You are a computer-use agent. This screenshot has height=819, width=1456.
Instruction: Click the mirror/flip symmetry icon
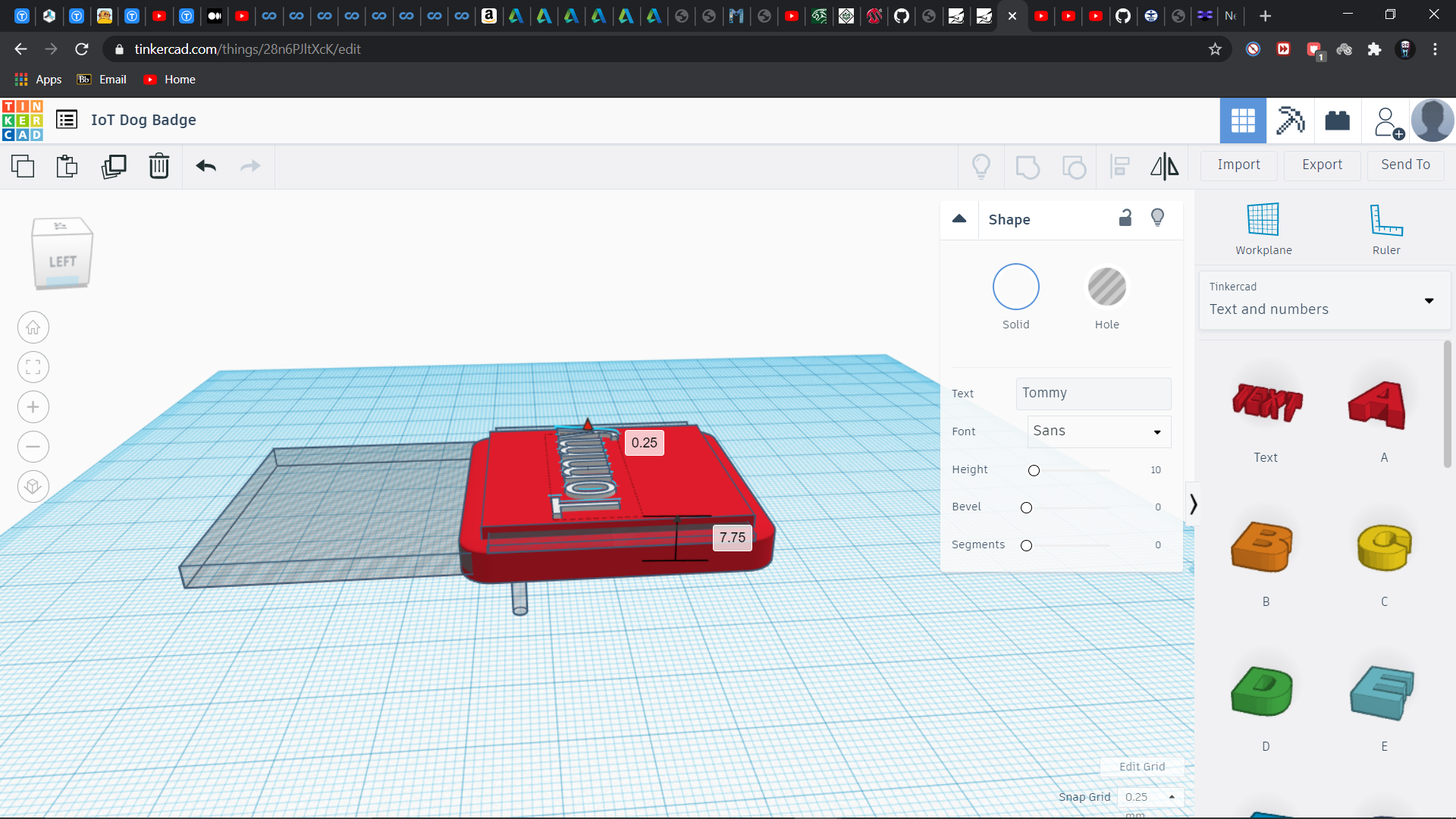click(x=1164, y=166)
